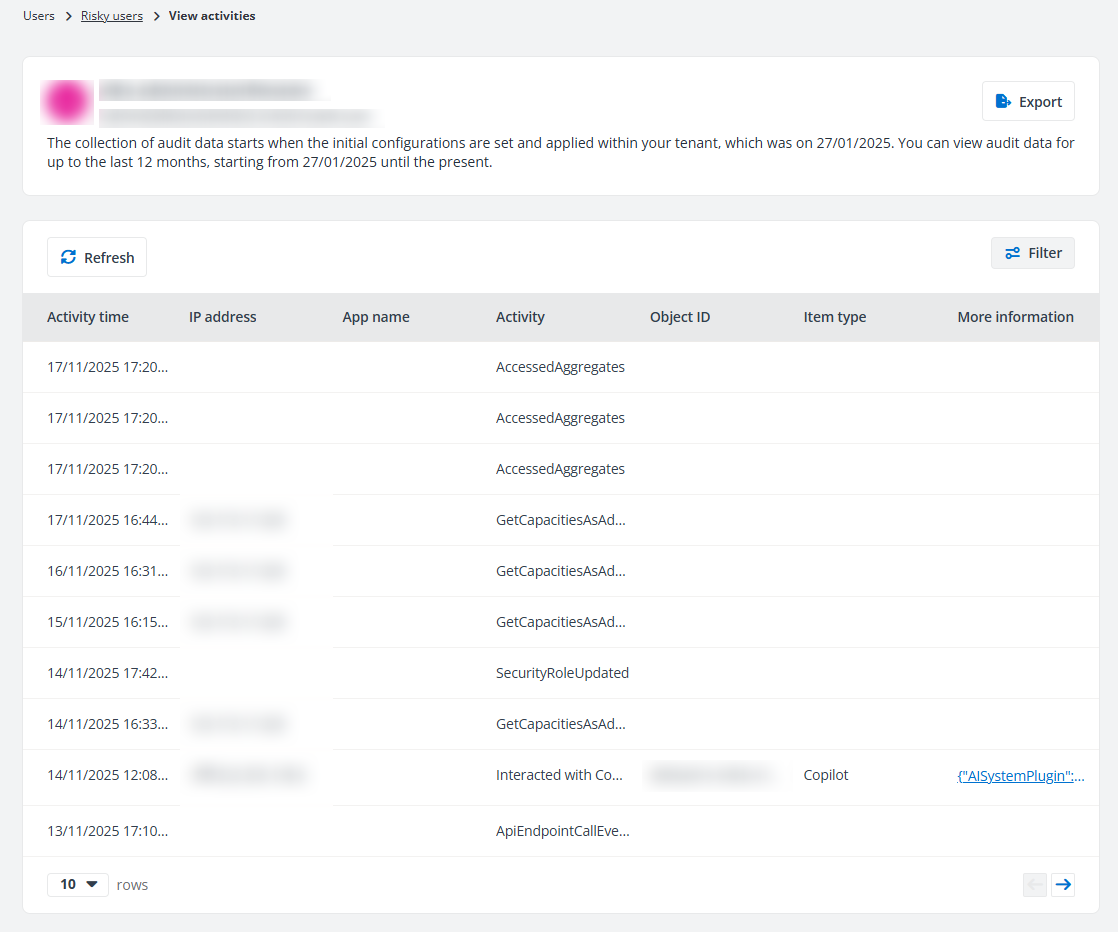Click the disabled previous page arrow
The width and height of the screenshot is (1118, 932).
[1035, 884]
